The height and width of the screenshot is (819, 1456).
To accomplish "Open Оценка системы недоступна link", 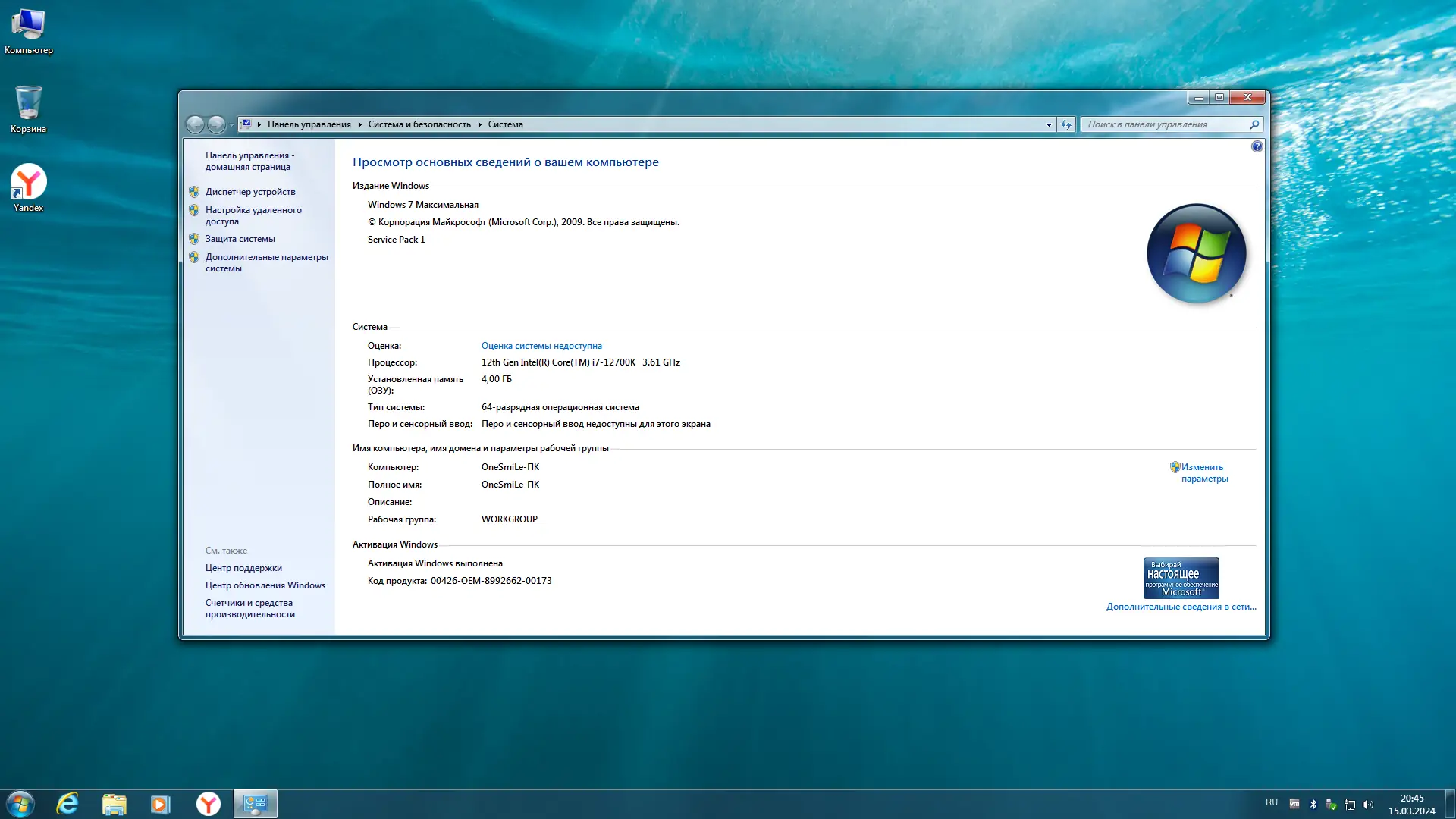I will click(x=541, y=346).
